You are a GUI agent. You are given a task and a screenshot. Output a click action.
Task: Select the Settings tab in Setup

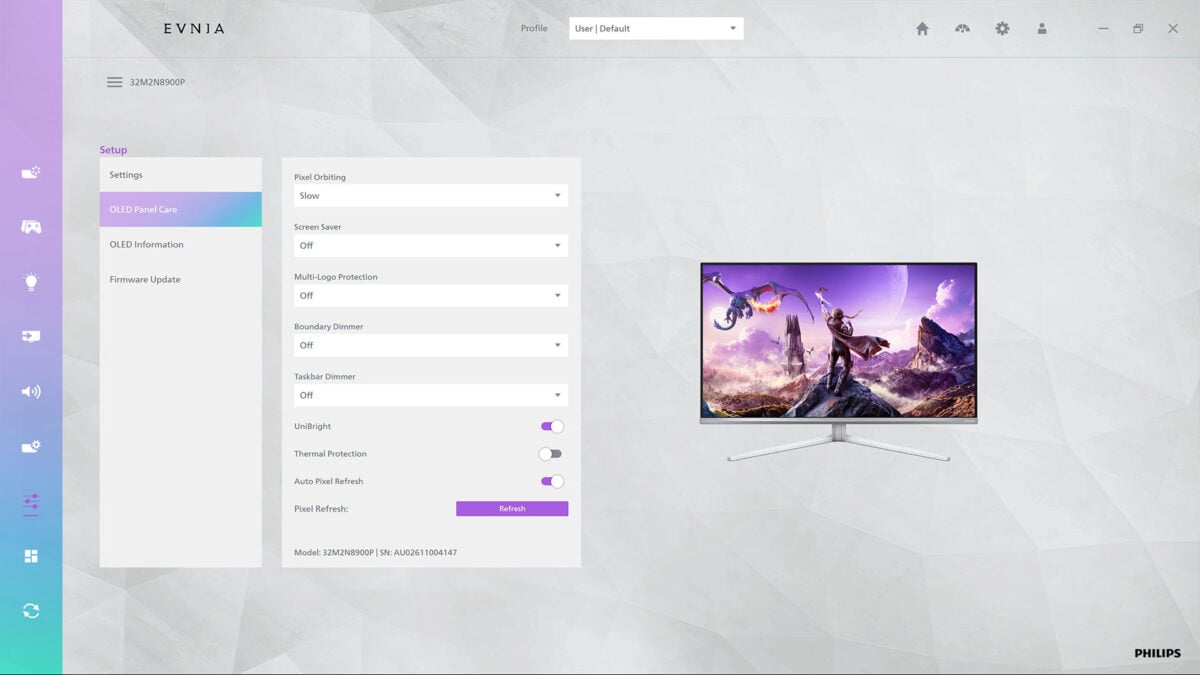tap(180, 175)
